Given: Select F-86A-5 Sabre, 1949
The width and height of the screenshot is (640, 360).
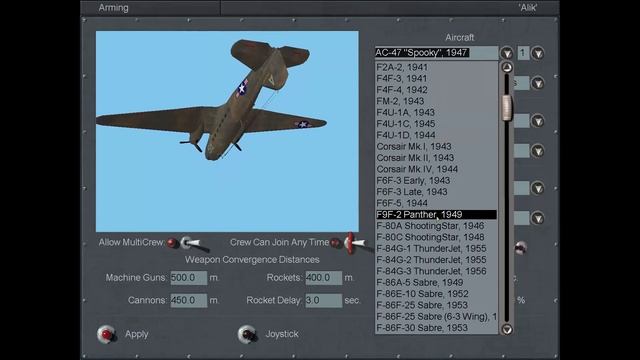Looking at the screenshot, I should (436, 282).
